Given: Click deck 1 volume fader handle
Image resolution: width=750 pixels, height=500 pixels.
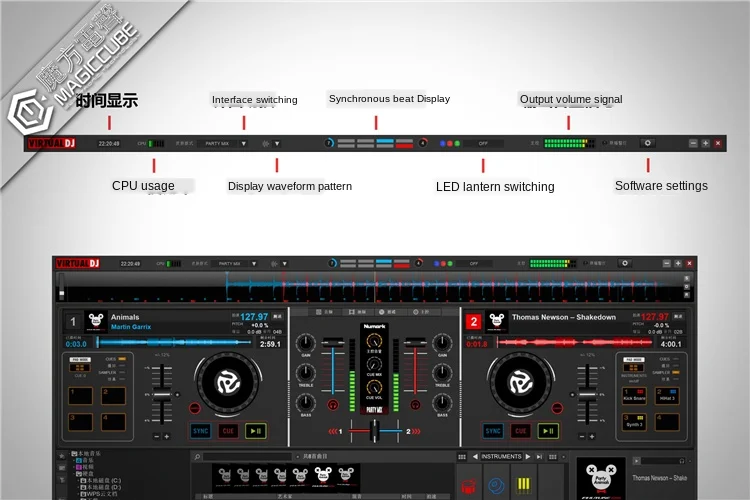Looking at the screenshot, I should click(333, 343).
